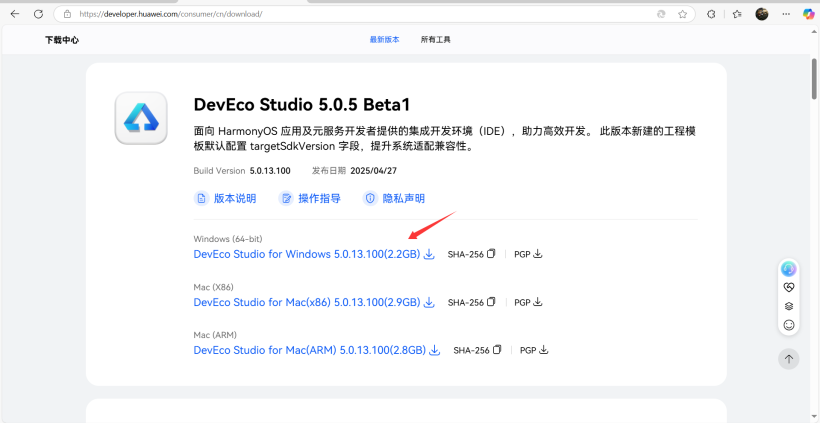Download DevEco Studio for Windows 5.0.13.100

tap(307, 254)
